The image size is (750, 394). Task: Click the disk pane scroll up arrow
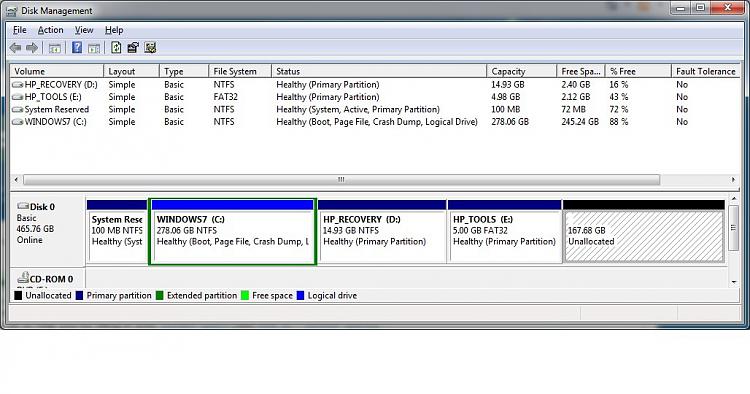(x=734, y=198)
